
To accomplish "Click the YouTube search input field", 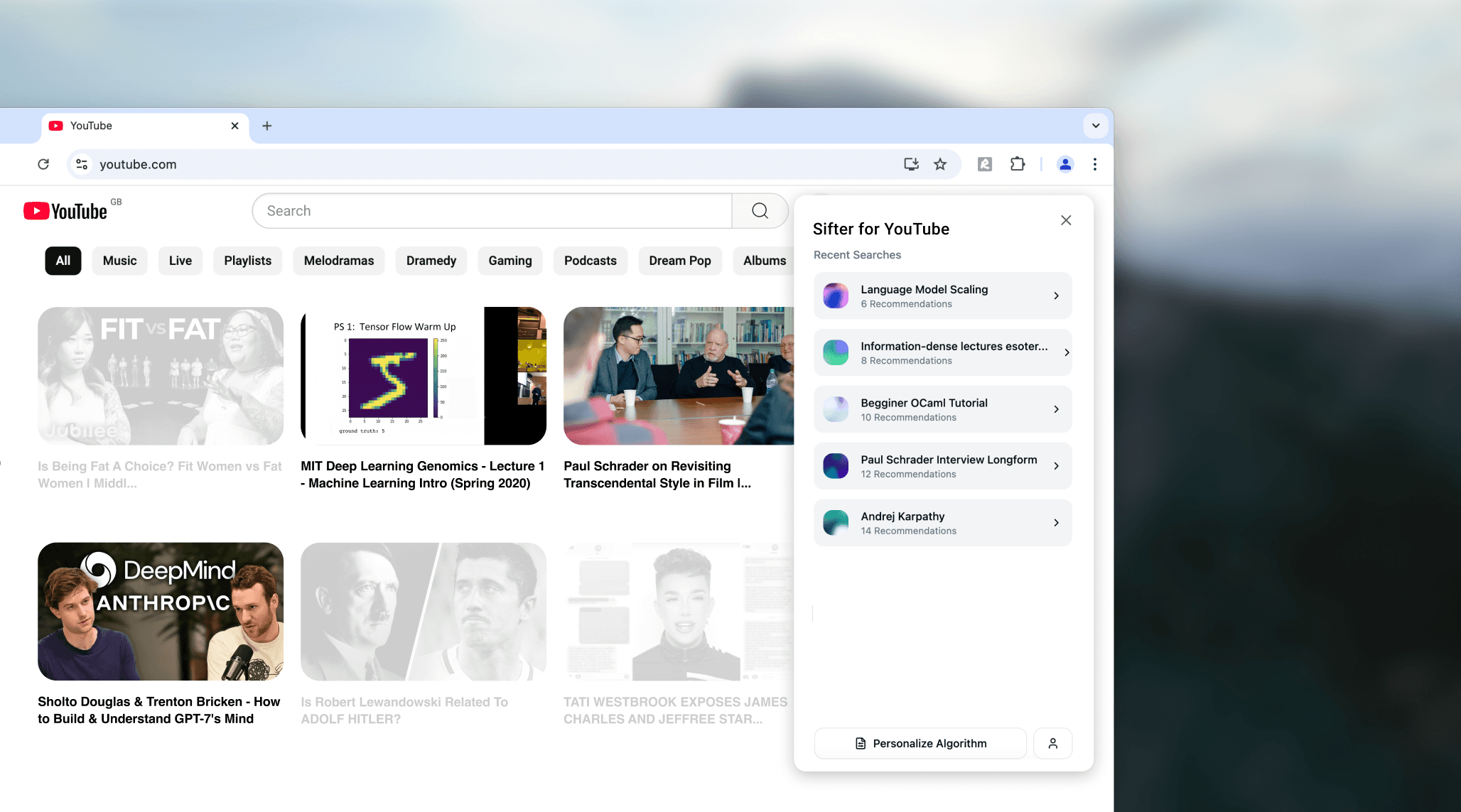I will pyautogui.click(x=493, y=211).
